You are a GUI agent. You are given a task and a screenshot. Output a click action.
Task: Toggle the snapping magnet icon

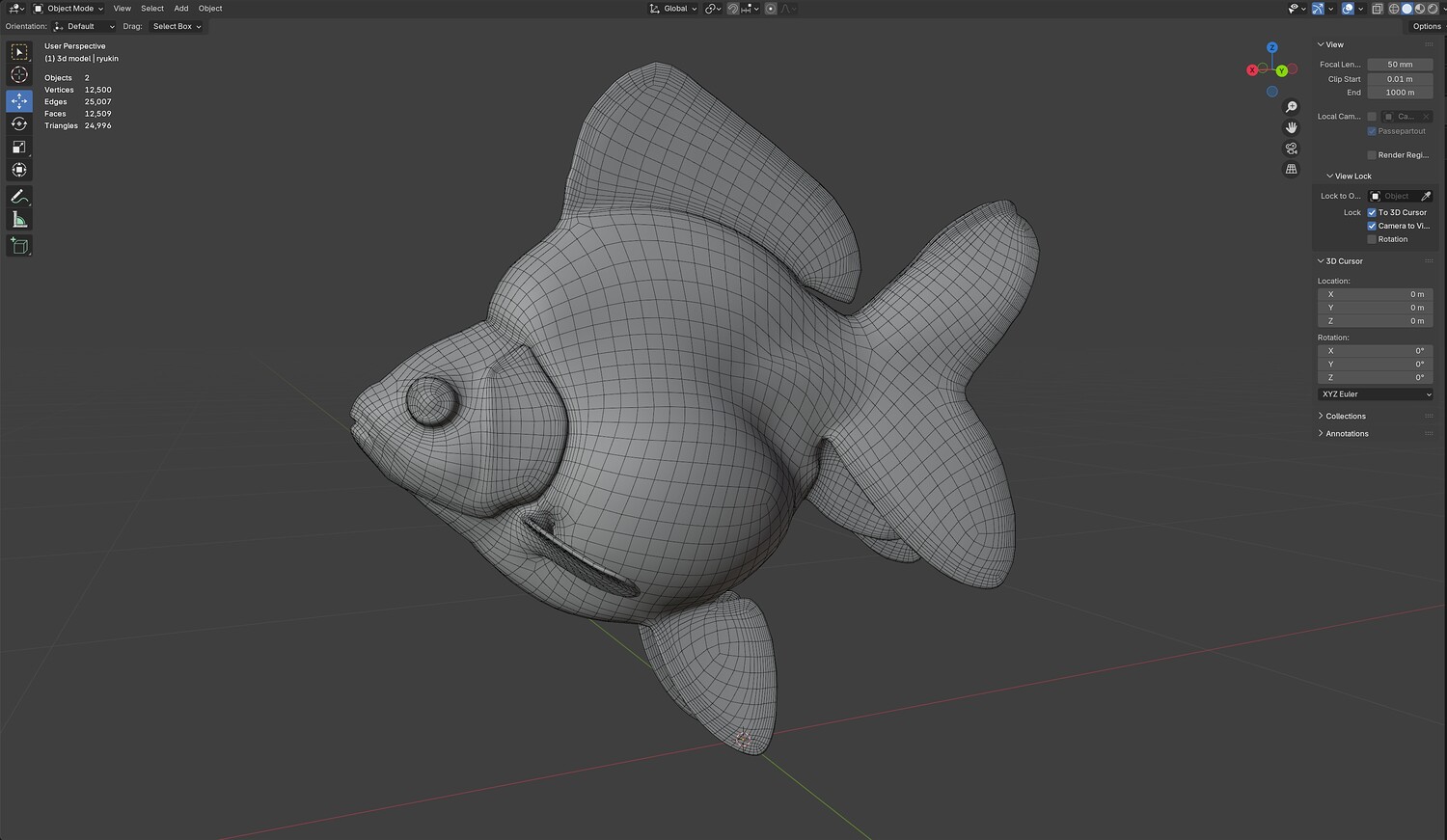(733, 9)
